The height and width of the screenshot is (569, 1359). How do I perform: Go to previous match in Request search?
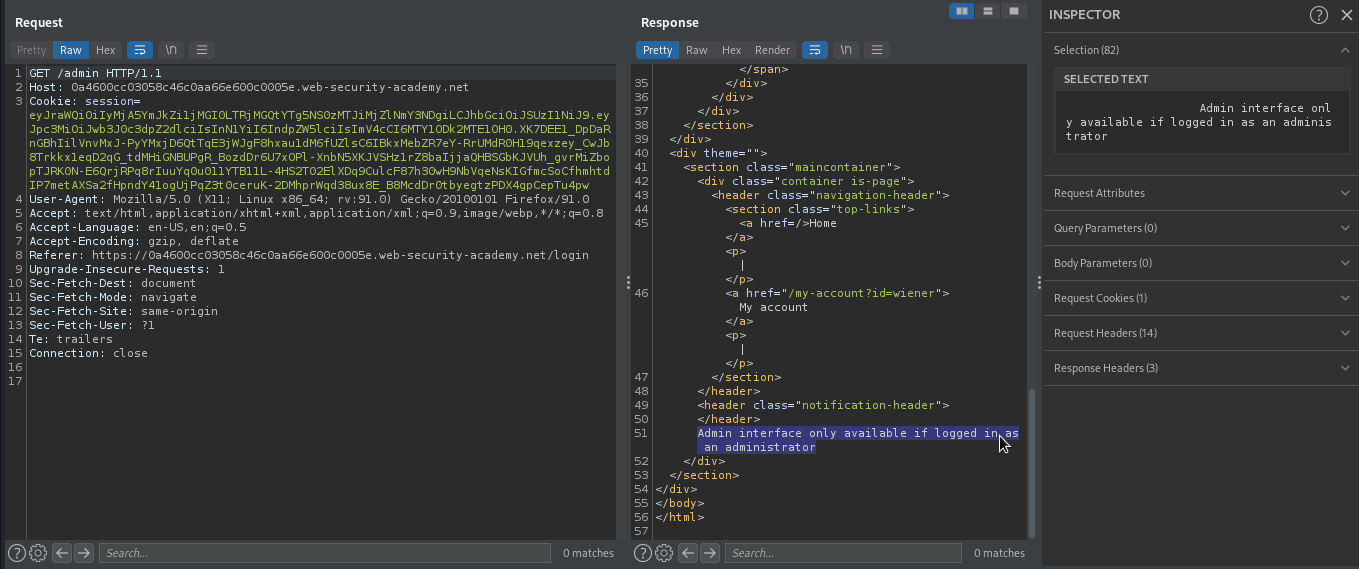[x=62, y=553]
